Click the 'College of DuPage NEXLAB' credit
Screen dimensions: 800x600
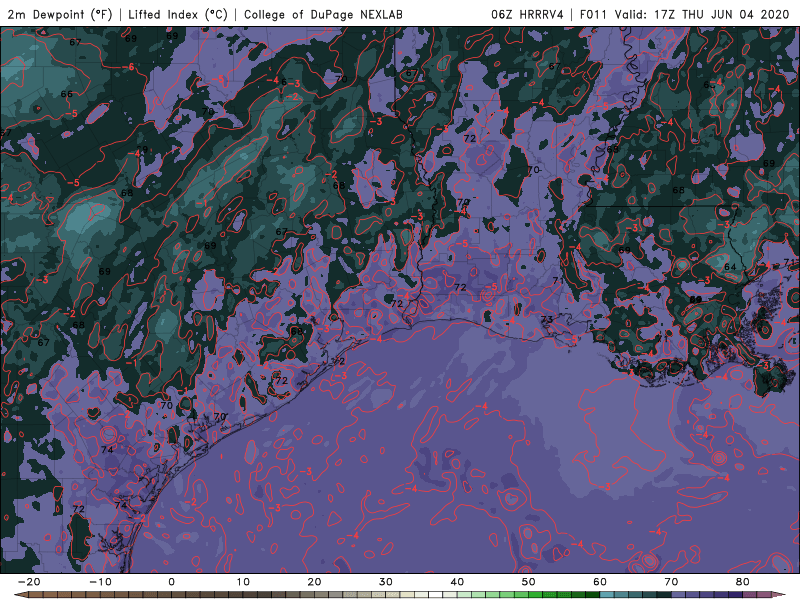323,14
